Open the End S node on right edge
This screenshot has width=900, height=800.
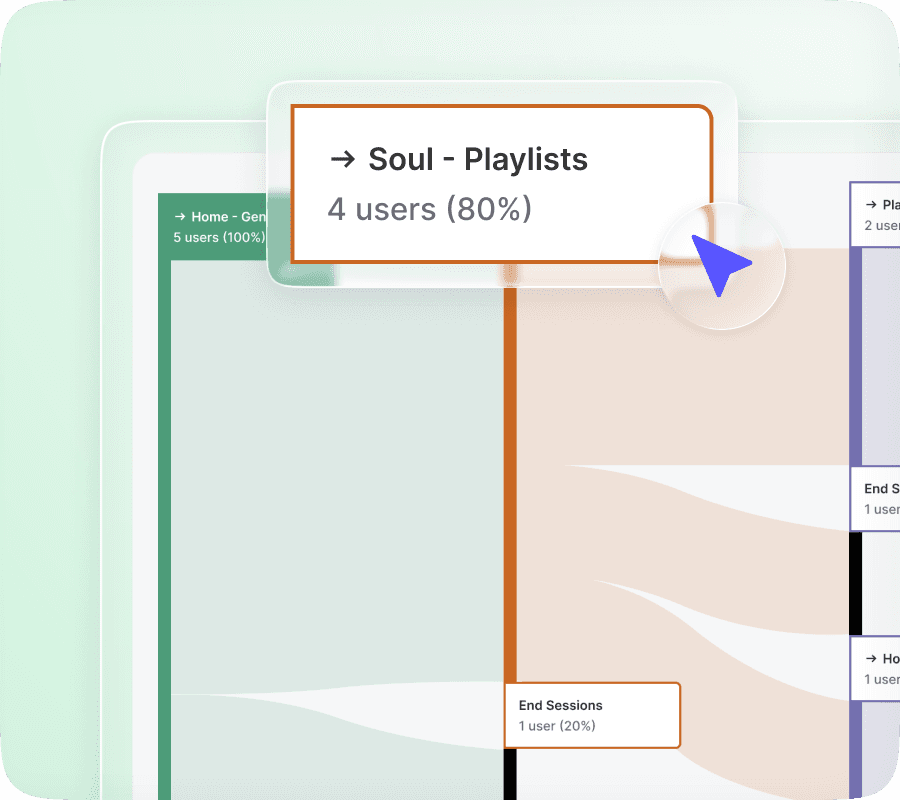875,499
